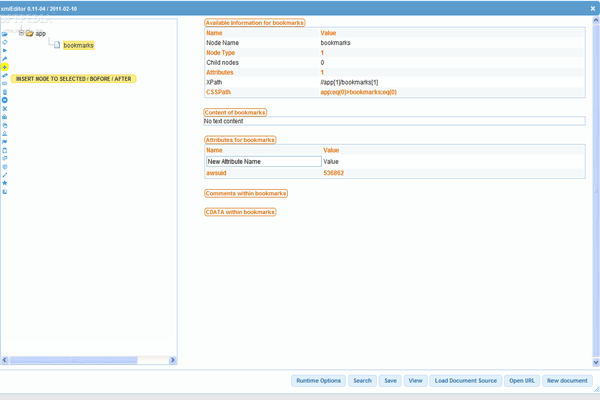Click Load Document Source button
This screenshot has height=400, width=600.
(466, 381)
